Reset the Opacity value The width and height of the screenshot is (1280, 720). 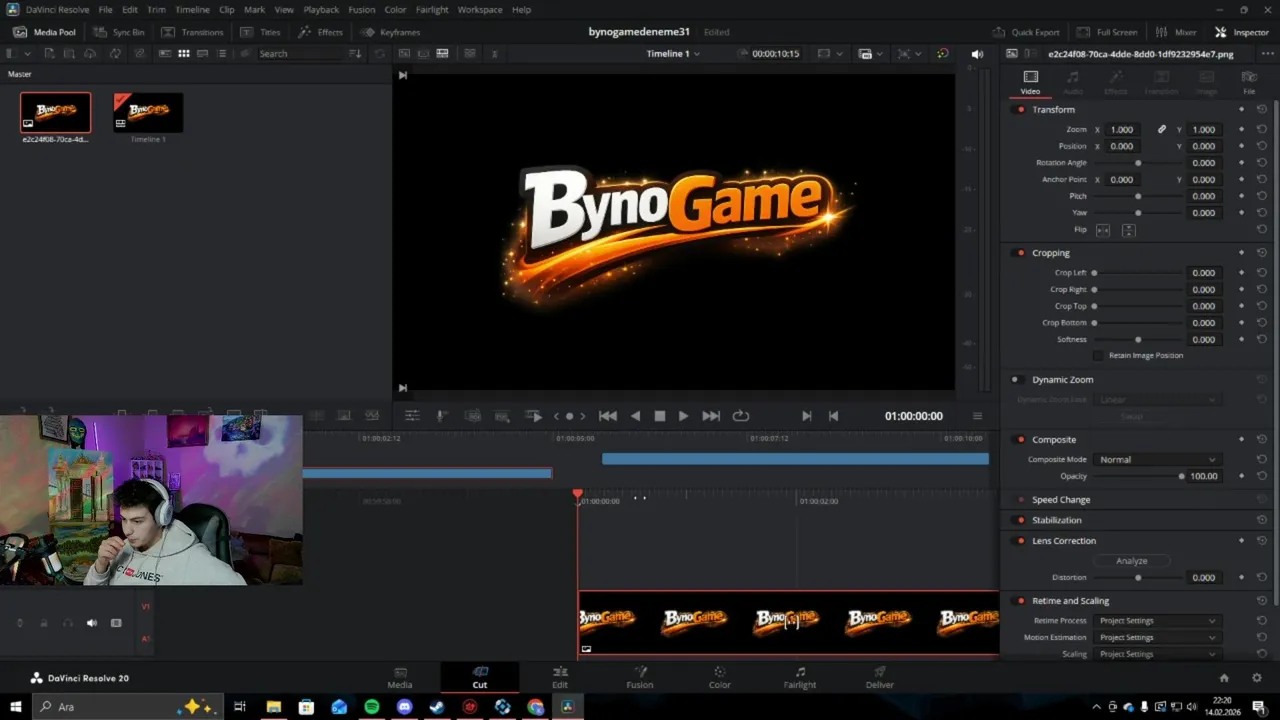(1262, 476)
